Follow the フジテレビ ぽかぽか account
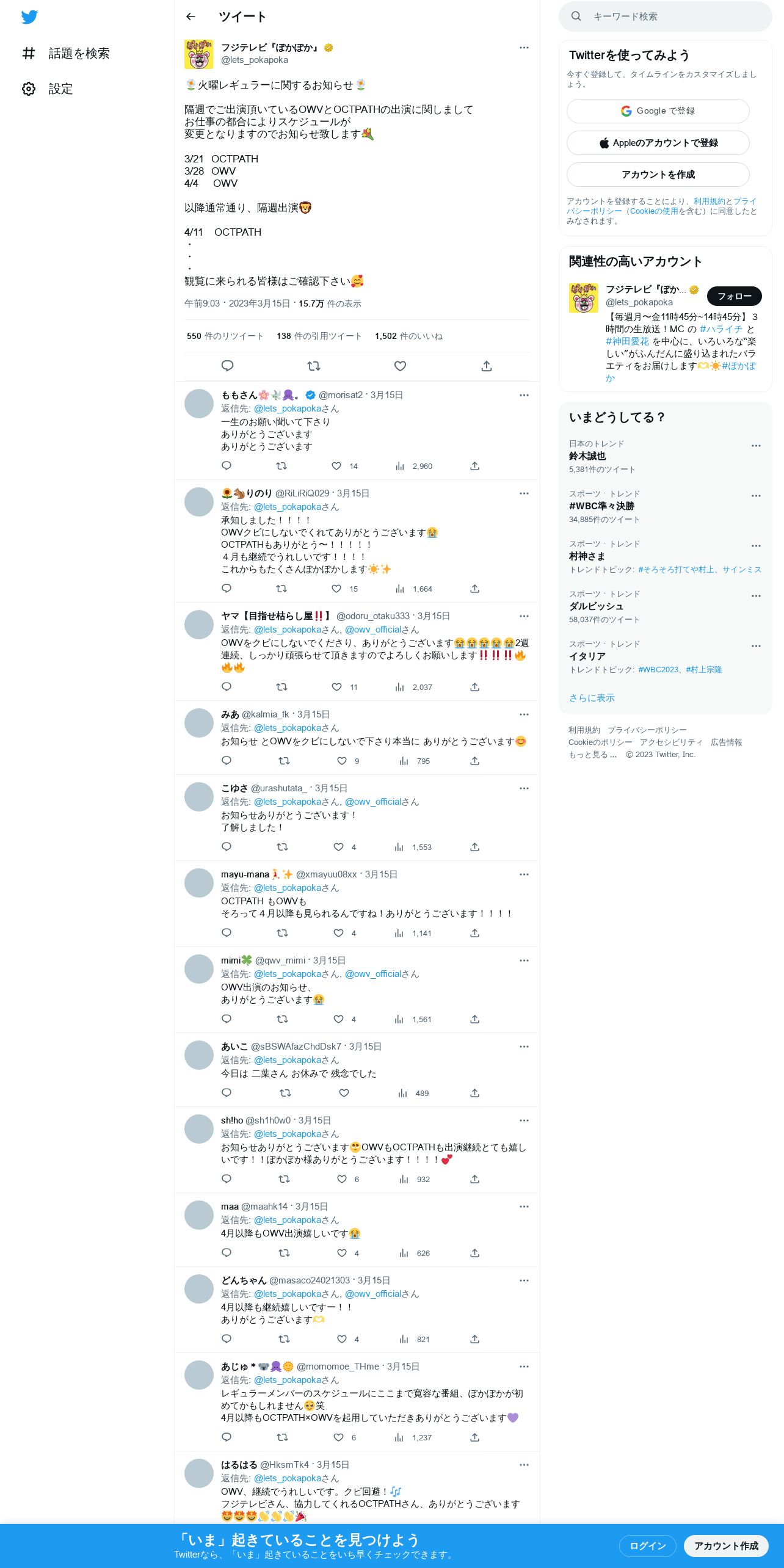Viewport: 784px width, 1568px height. click(x=735, y=296)
